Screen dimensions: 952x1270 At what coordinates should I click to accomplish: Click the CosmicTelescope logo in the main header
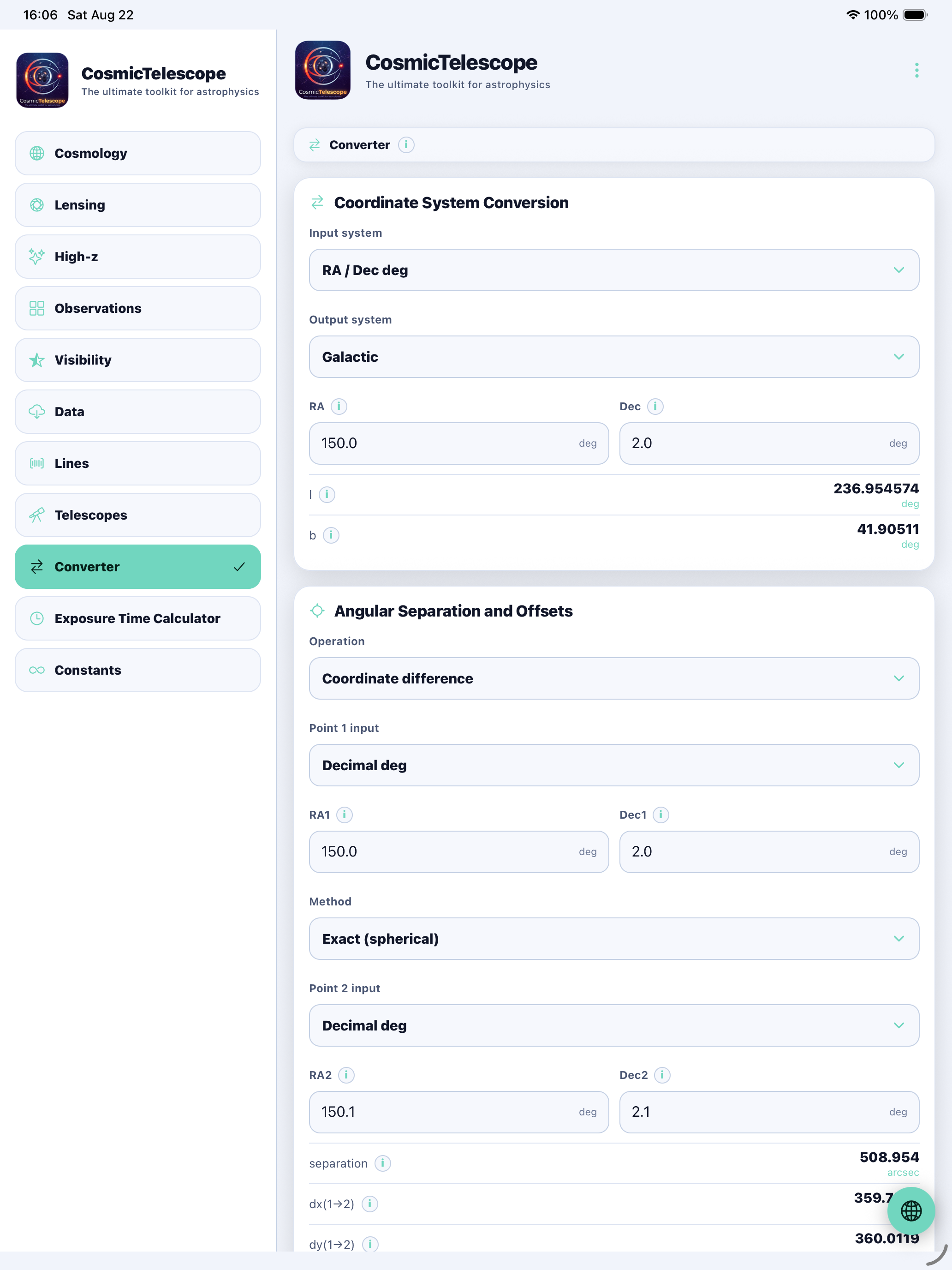coord(322,70)
